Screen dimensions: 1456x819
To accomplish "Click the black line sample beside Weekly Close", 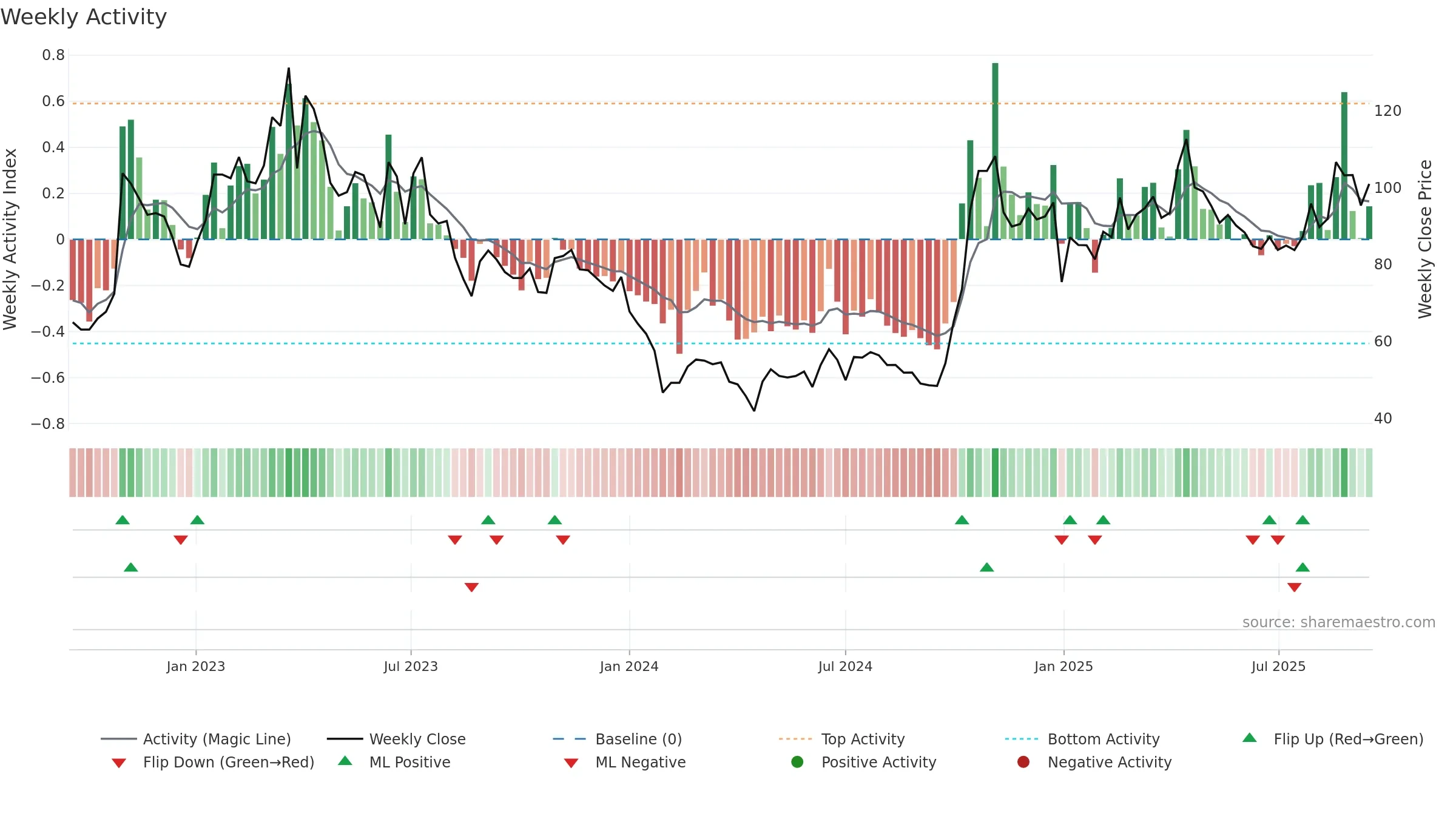I will coord(345,739).
